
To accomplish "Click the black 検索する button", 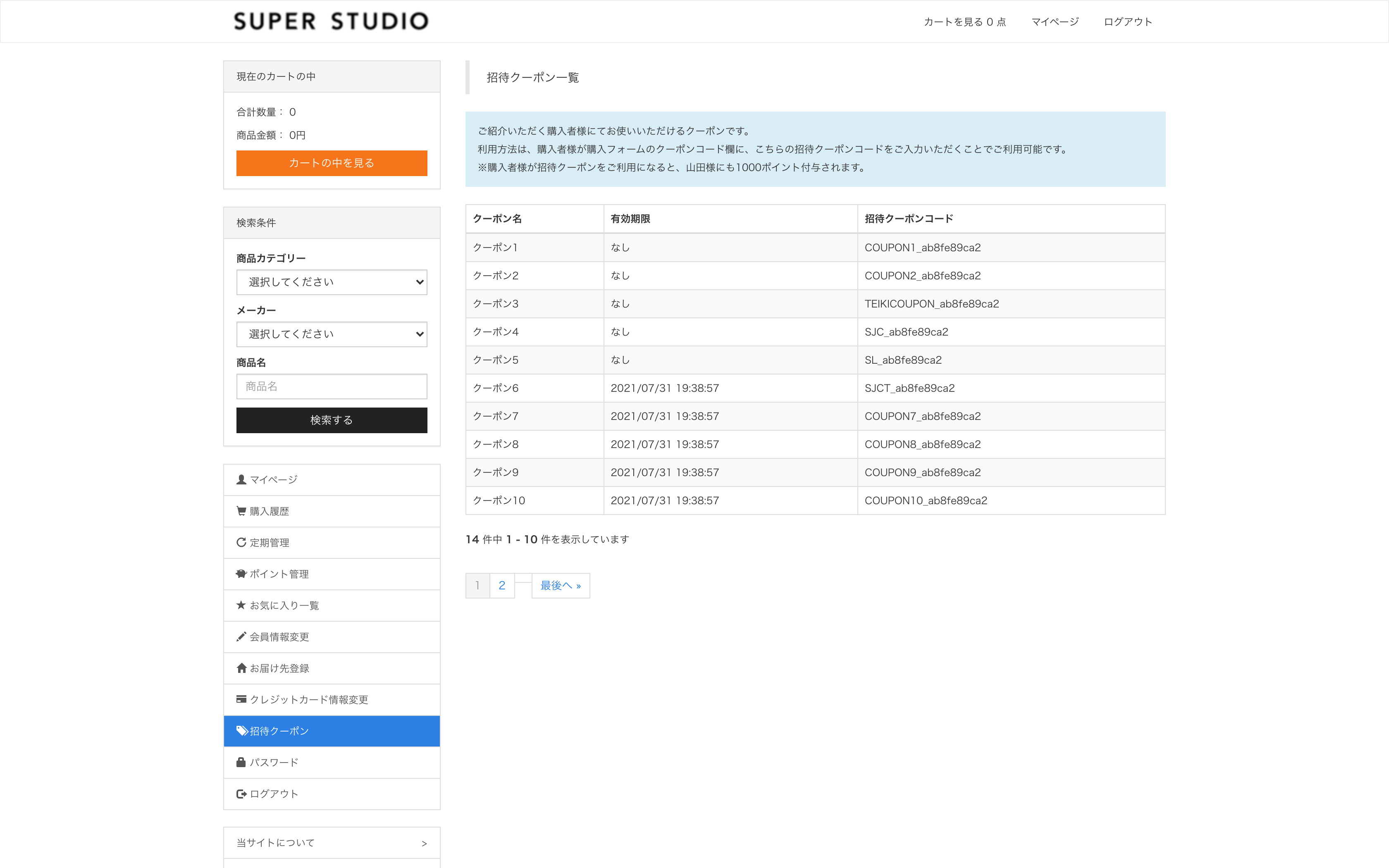I will point(332,420).
